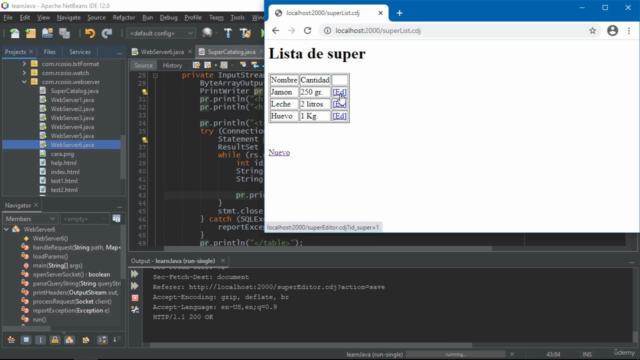Collapse the com.rcosio.webserver package
Viewport: 640px width, 360px height.
point(24,82)
